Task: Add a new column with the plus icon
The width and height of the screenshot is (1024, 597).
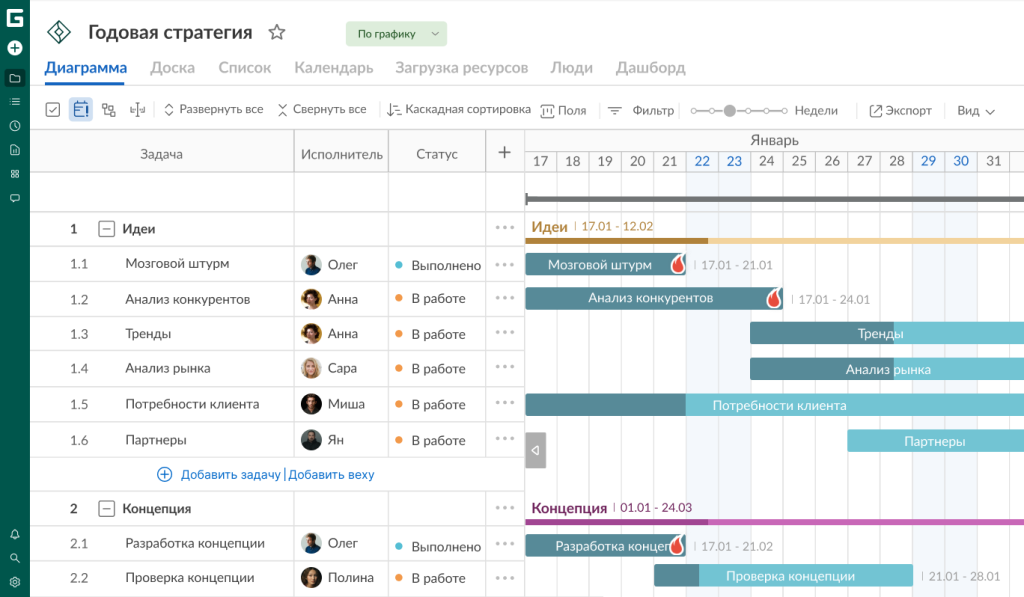Action: (505, 153)
